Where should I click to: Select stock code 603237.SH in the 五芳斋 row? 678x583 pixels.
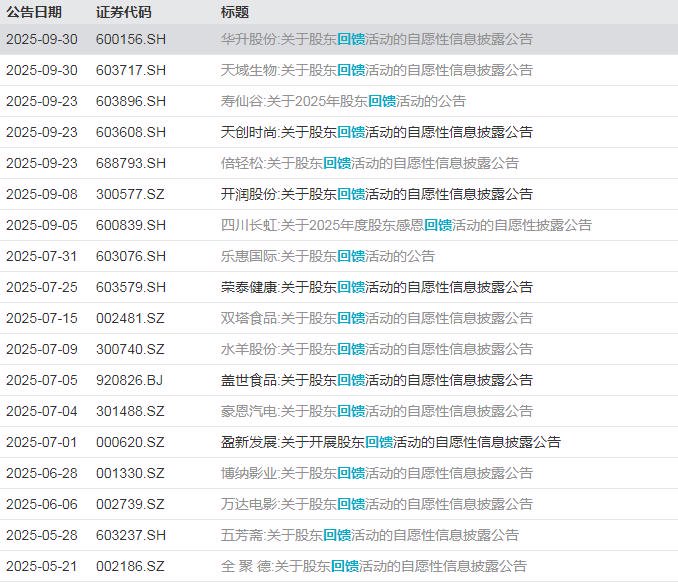tap(131, 535)
